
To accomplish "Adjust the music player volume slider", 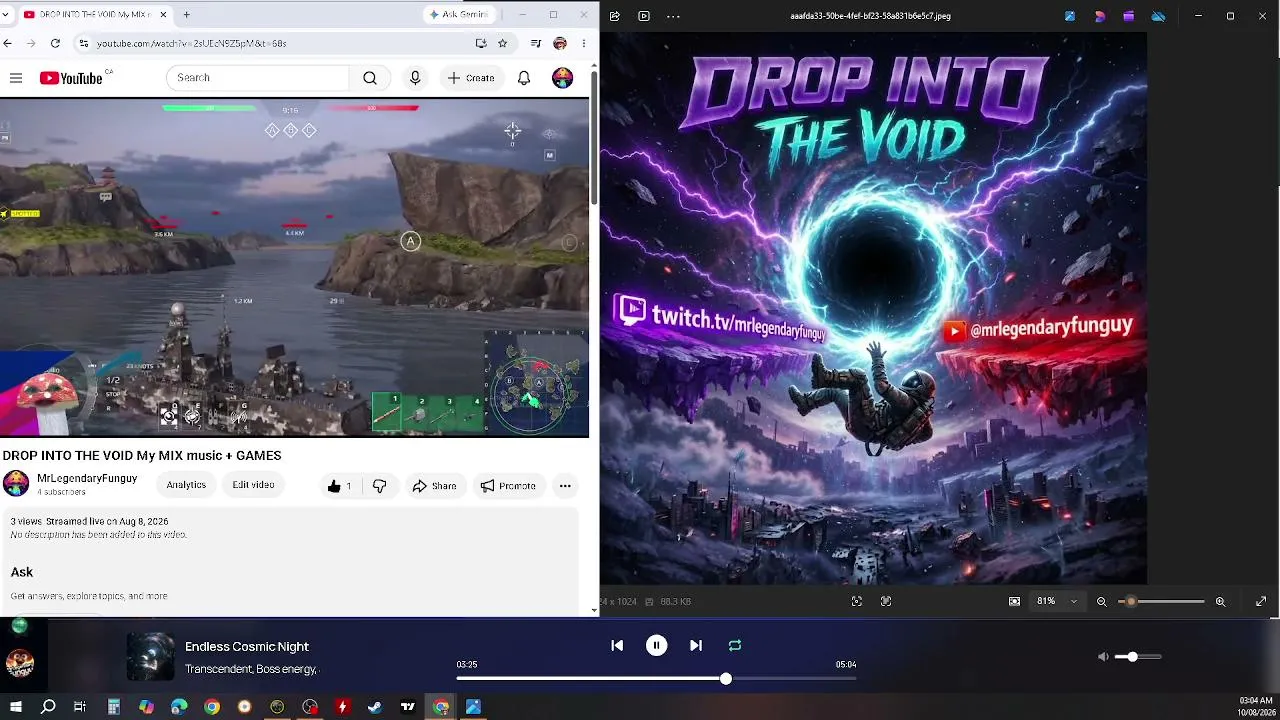I will tap(1139, 657).
